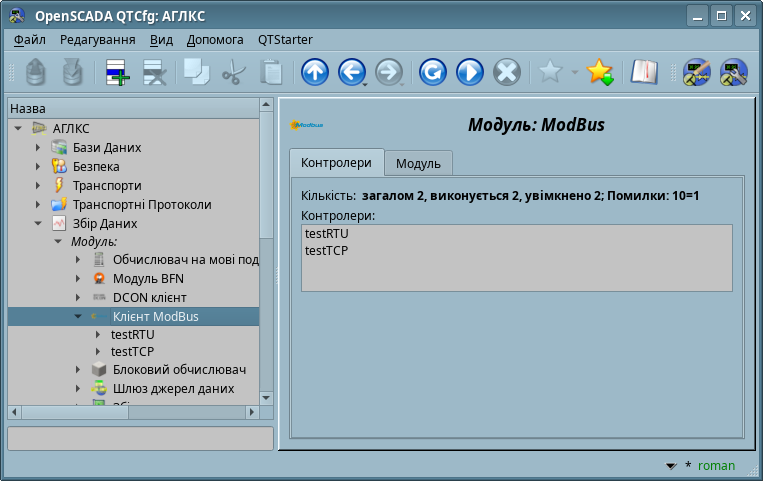Open the Файл menu
The width and height of the screenshot is (763, 481).
coord(29,40)
